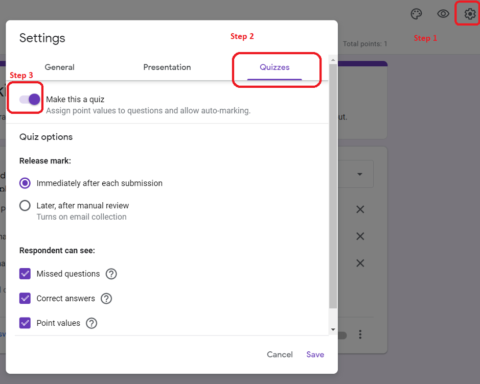
Task: Uncheck Correct answers checkbox
Action: coord(25,298)
